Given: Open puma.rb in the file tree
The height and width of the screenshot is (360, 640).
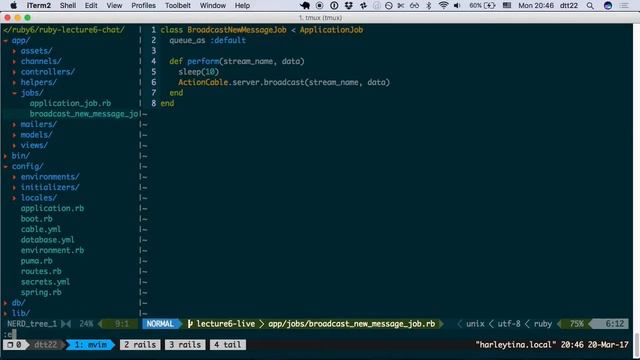Looking at the screenshot, I should (x=36, y=261).
